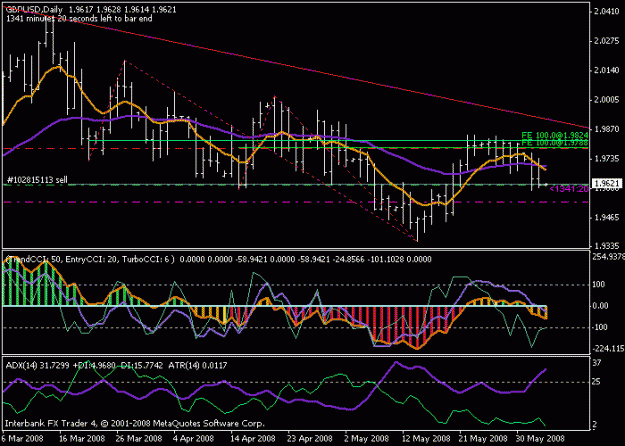Click the 2.0275 price axis label
The width and height of the screenshot is (625, 446).
[606, 41]
